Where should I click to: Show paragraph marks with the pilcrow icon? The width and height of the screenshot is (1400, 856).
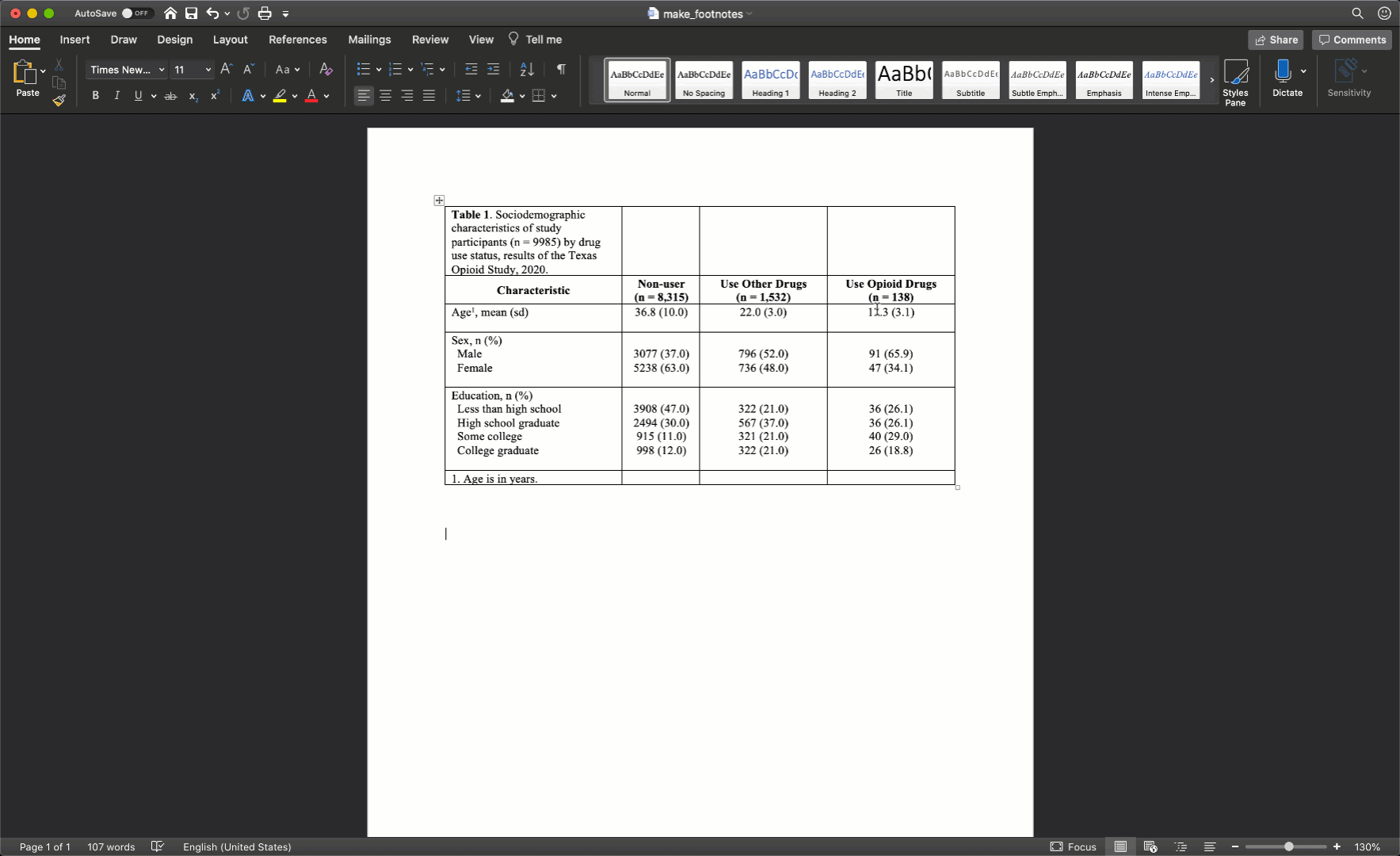click(x=561, y=69)
